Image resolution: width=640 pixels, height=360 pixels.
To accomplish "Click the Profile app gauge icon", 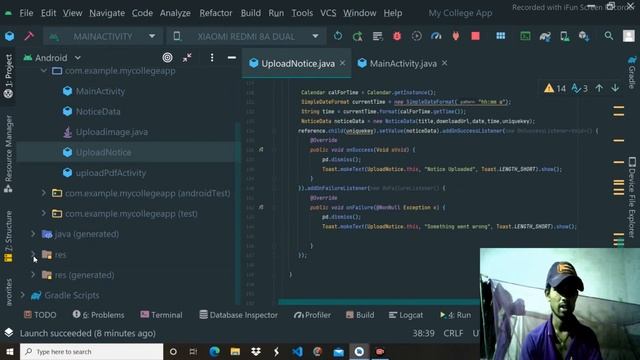I will pyautogui.click(x=436, y=36).
